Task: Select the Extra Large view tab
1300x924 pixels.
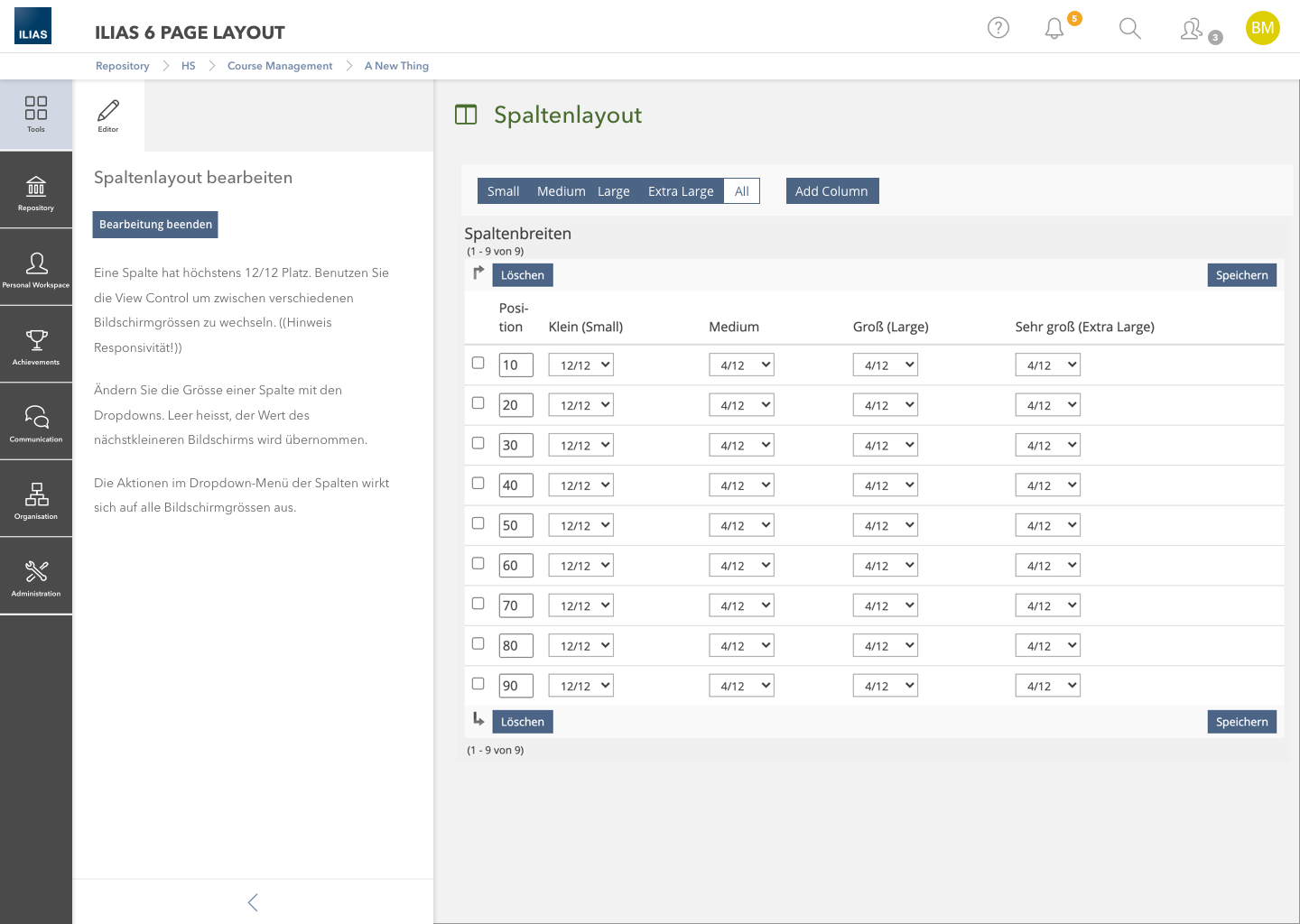Action: pyautogui.click(x=680, y=191)
